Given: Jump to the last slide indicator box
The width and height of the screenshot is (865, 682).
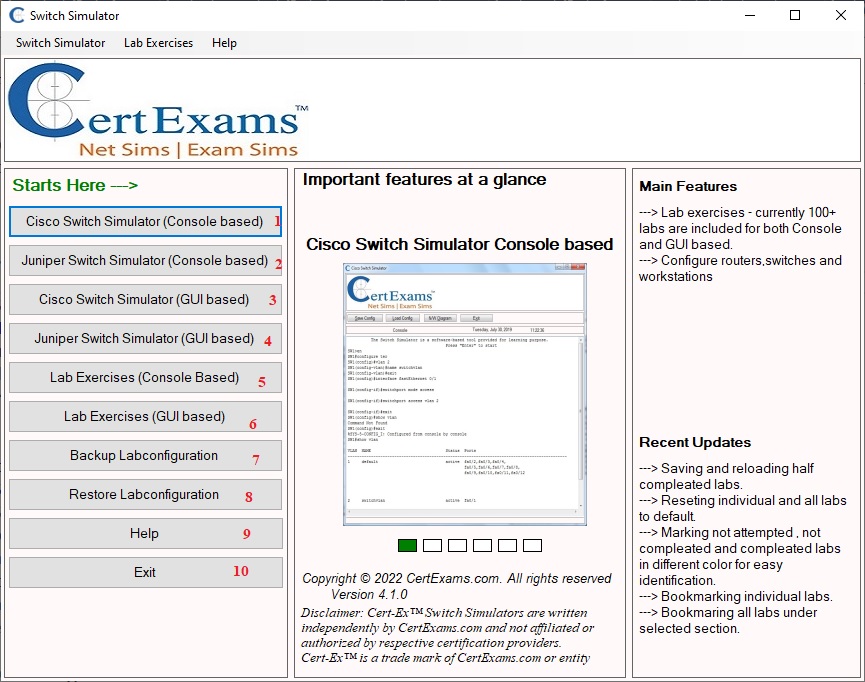Looking at the screenshot, I should point(532,545).
